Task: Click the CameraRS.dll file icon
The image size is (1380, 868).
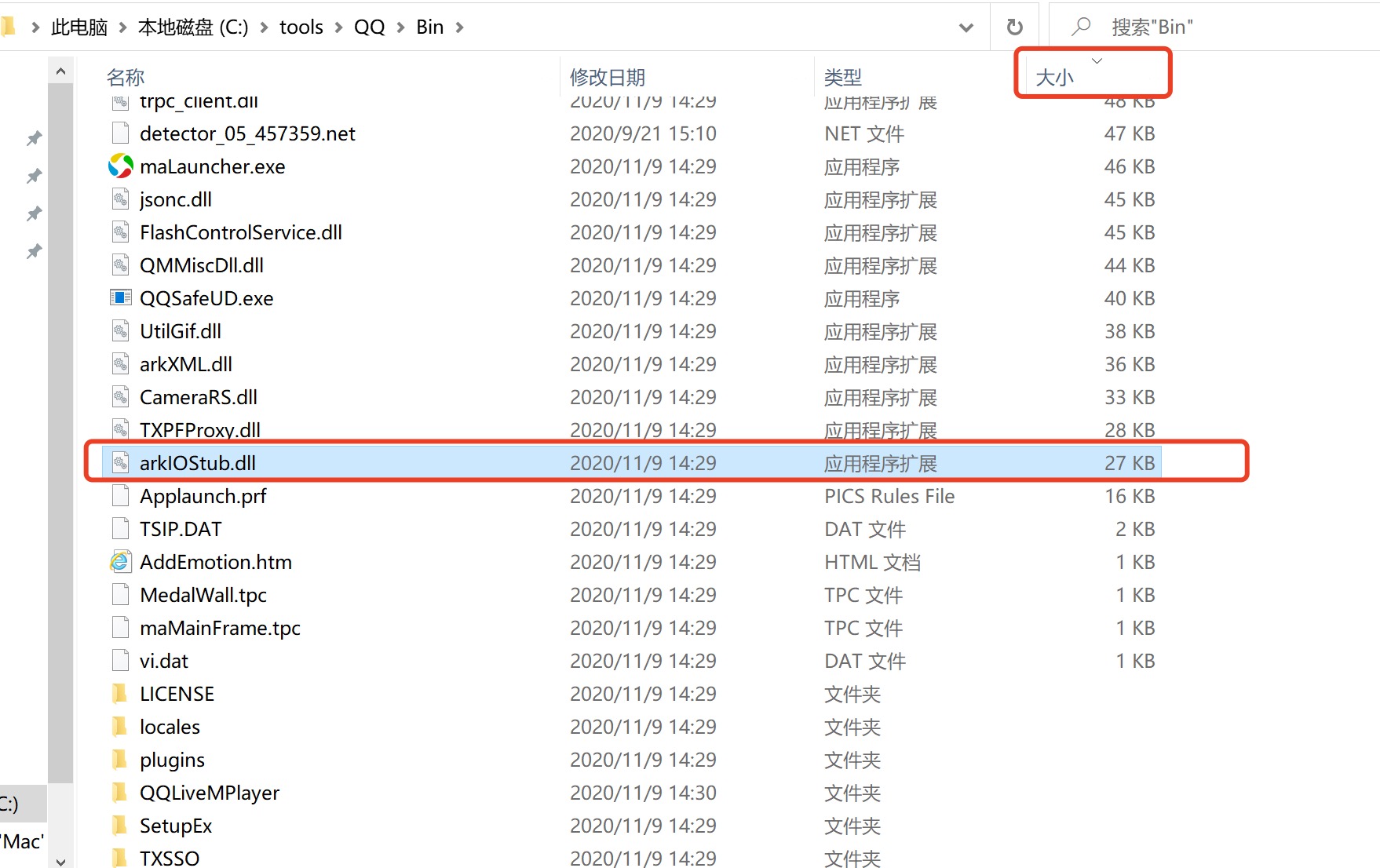Action: pos(120,397)
